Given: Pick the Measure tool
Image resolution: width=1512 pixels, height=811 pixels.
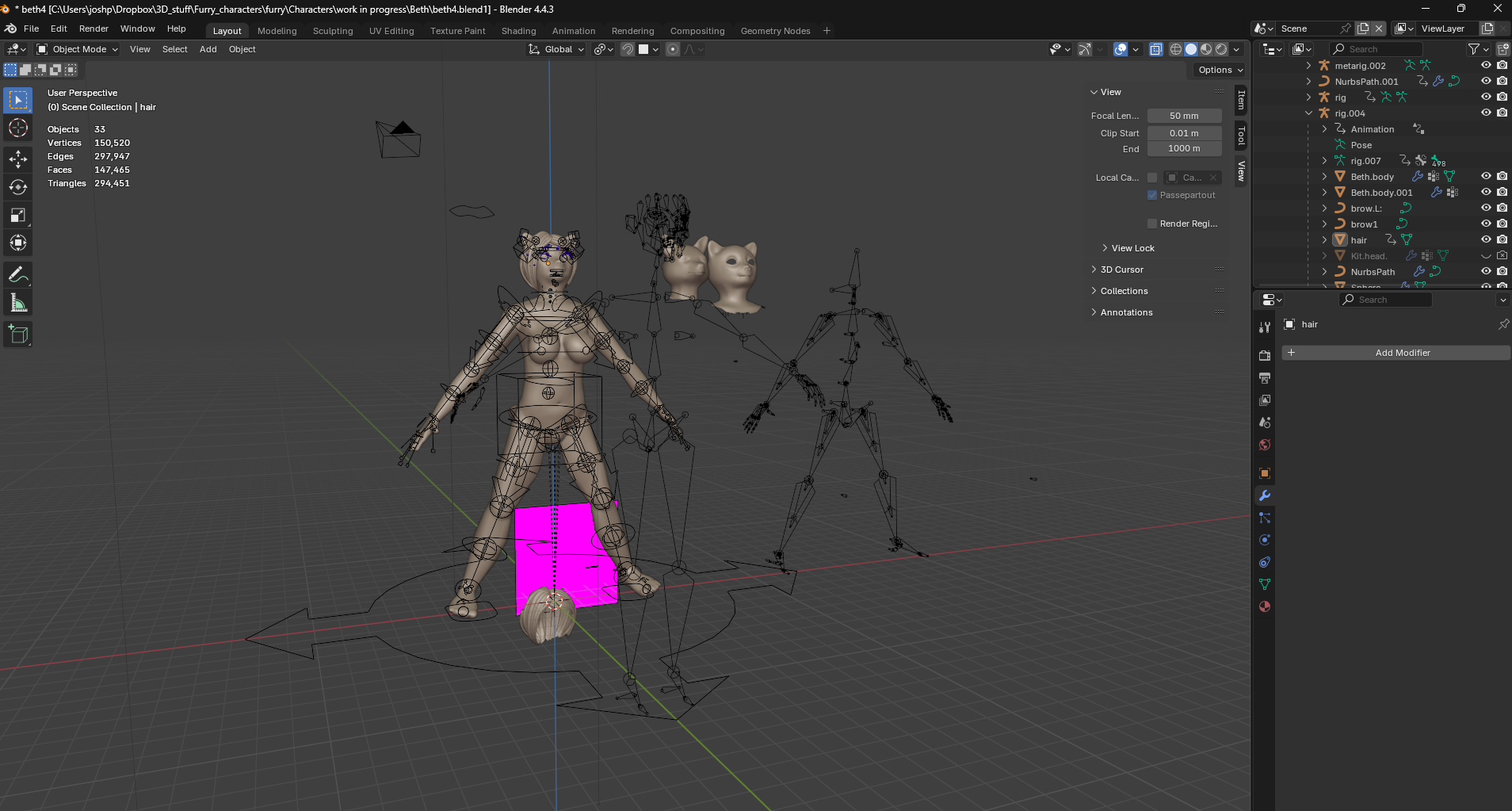Looking at the screenshot, I should coord(18,303).
